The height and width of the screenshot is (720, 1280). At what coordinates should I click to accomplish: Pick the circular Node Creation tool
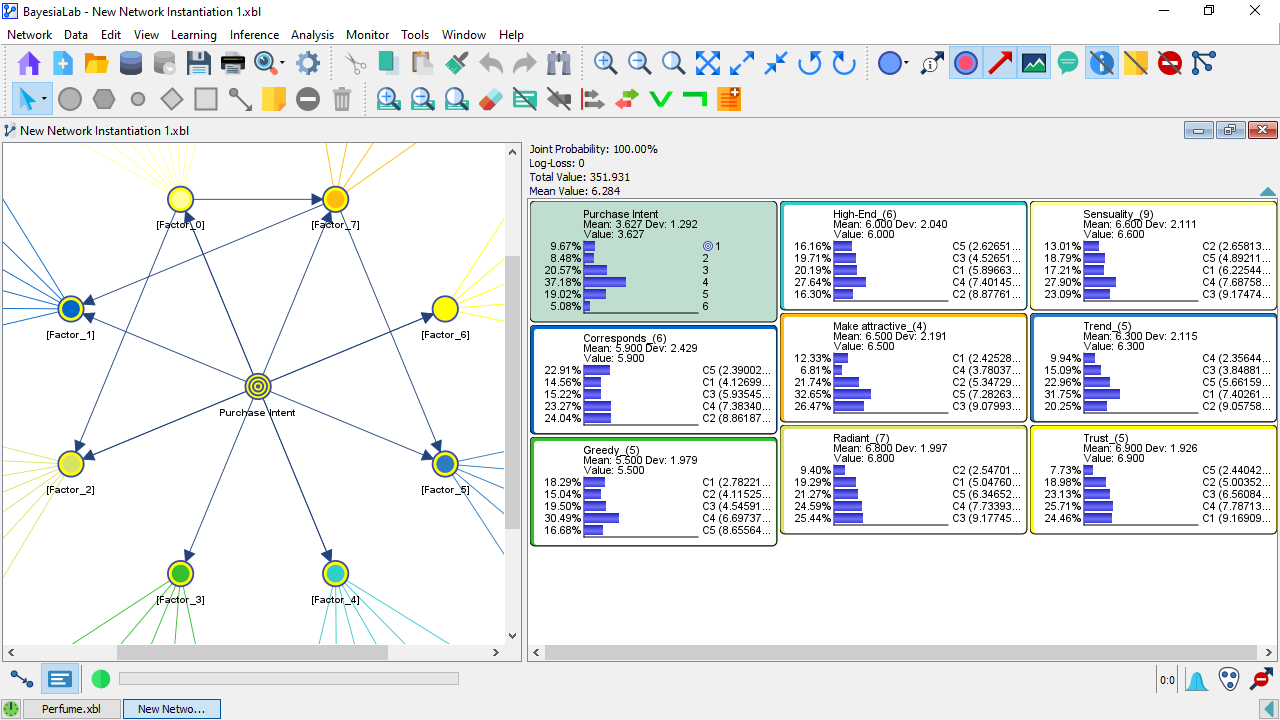point(70,99)
